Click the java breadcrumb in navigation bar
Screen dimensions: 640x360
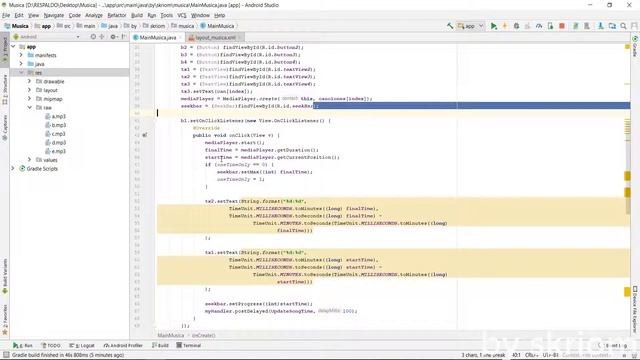[x=109, y=26]
